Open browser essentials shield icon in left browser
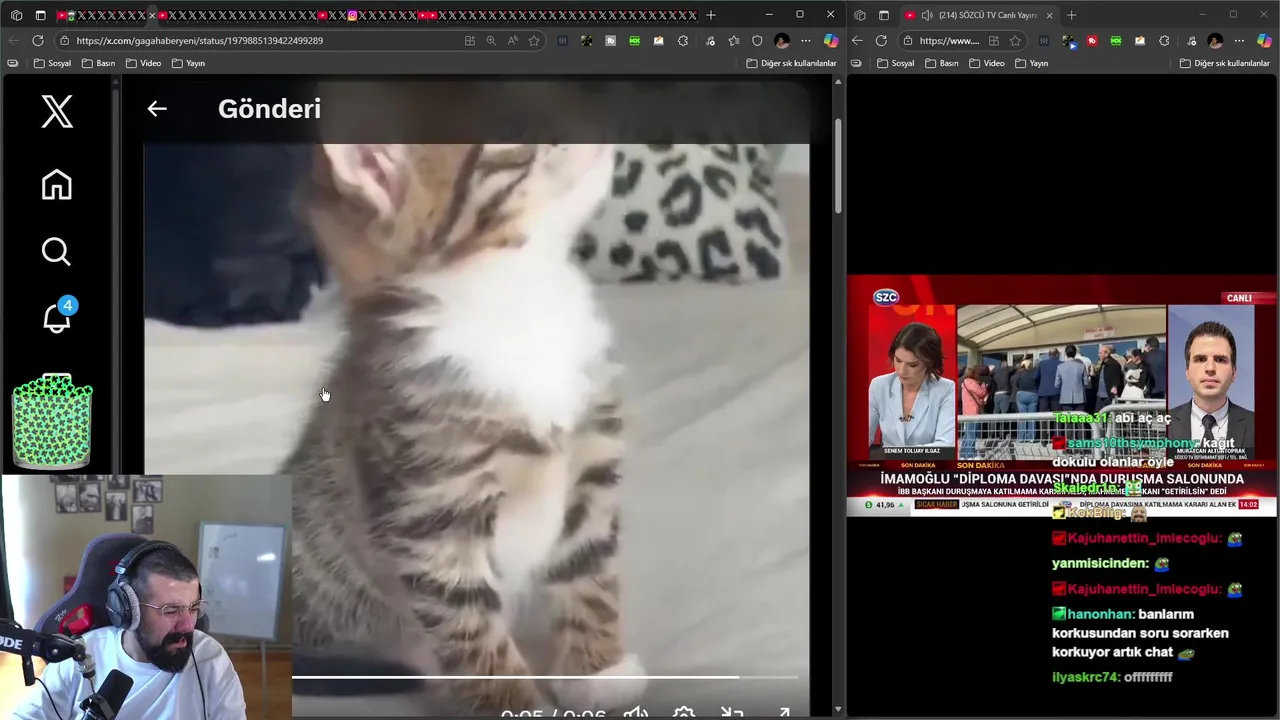Image resolution: width=1280 pixels, height=720 pixels. pos(757,41)
